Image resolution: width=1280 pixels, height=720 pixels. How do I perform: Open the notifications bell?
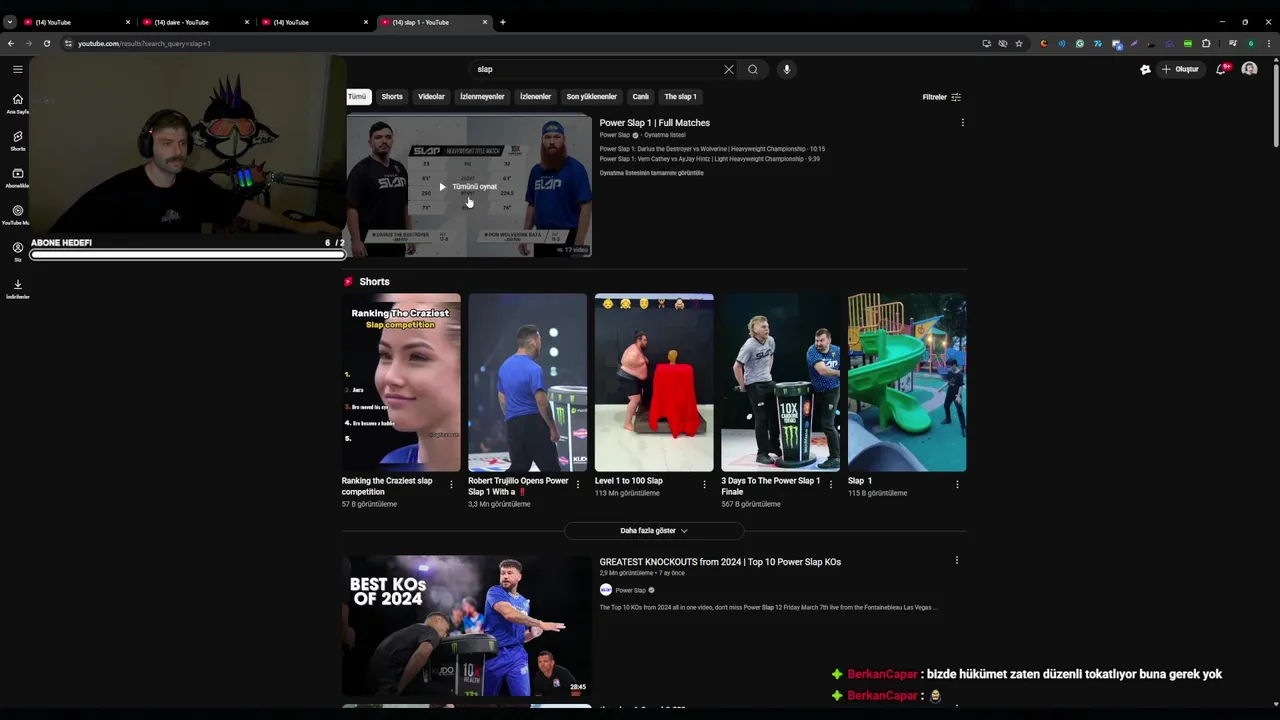1222,69
